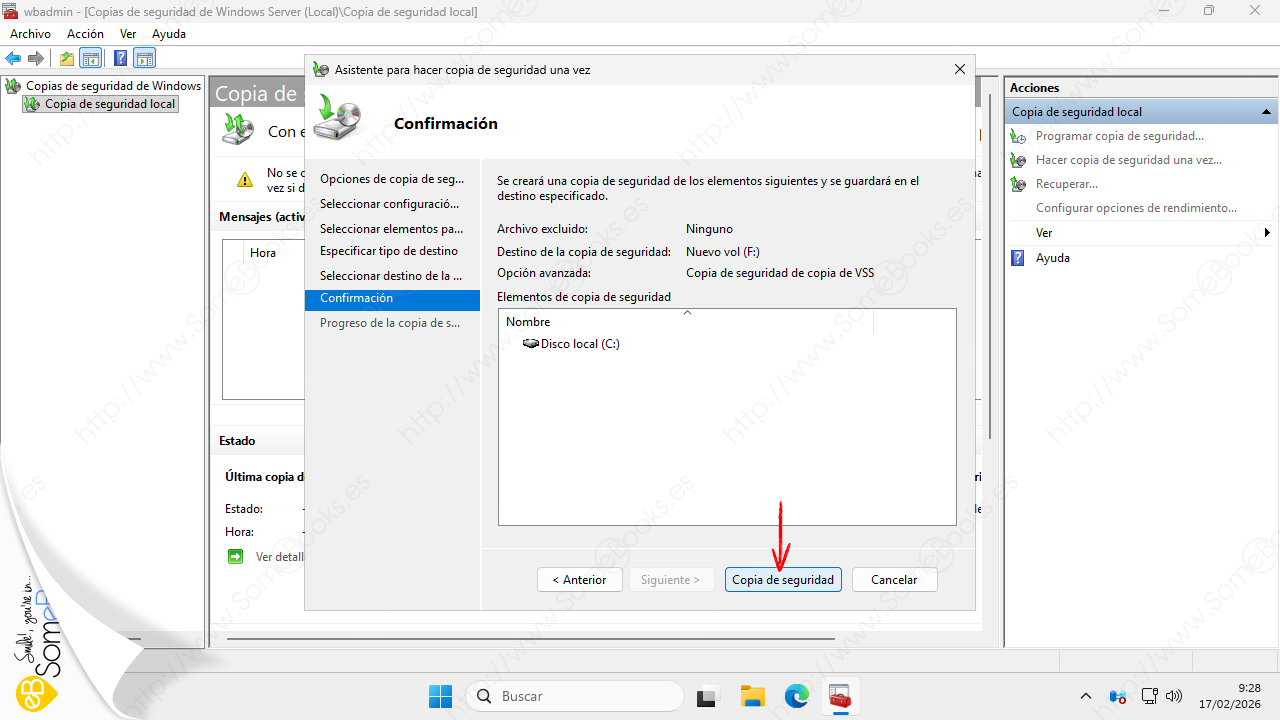Open the Acción menu
Viewport: 1280px width, 720px height.
pyautogui.click(x=85, y=34)
